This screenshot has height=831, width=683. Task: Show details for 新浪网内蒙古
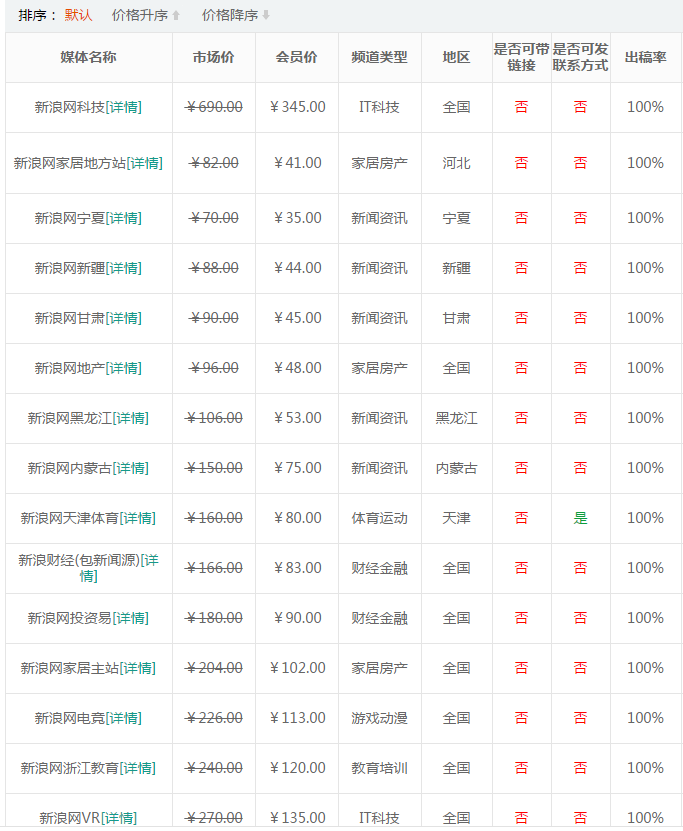point(131,468)
